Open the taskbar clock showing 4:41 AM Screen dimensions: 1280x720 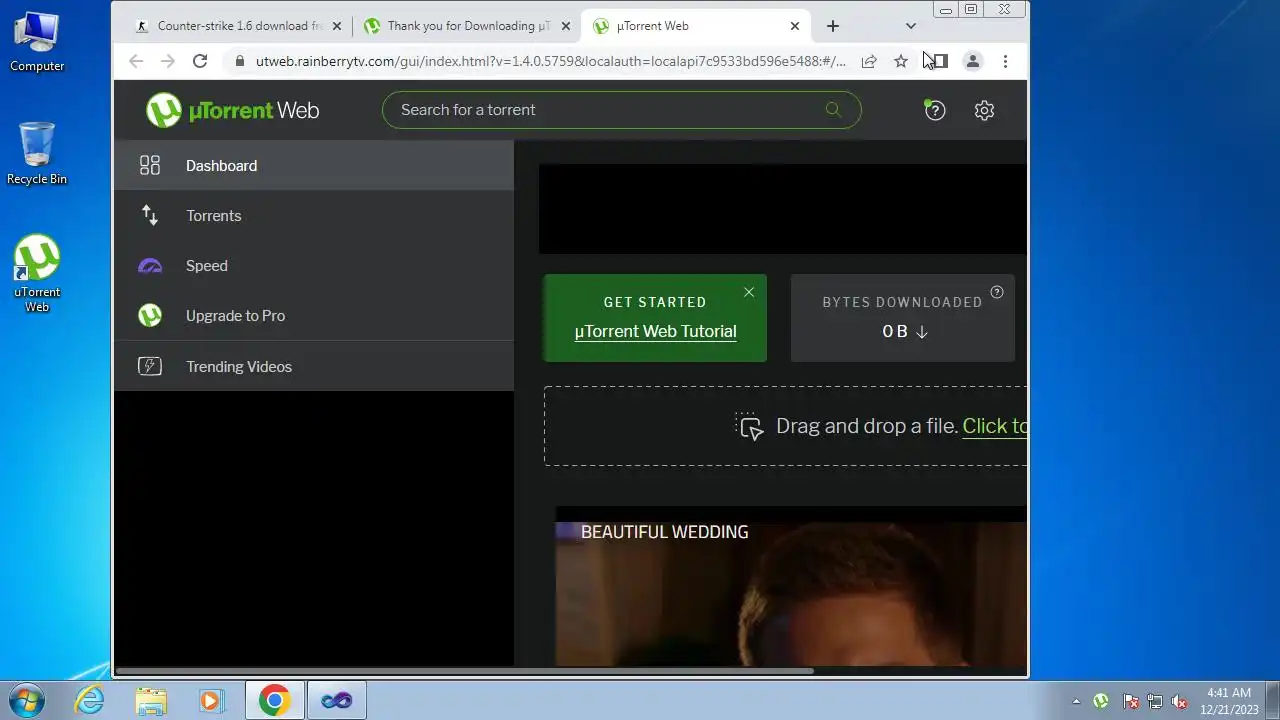click(x=1229, y=701)
